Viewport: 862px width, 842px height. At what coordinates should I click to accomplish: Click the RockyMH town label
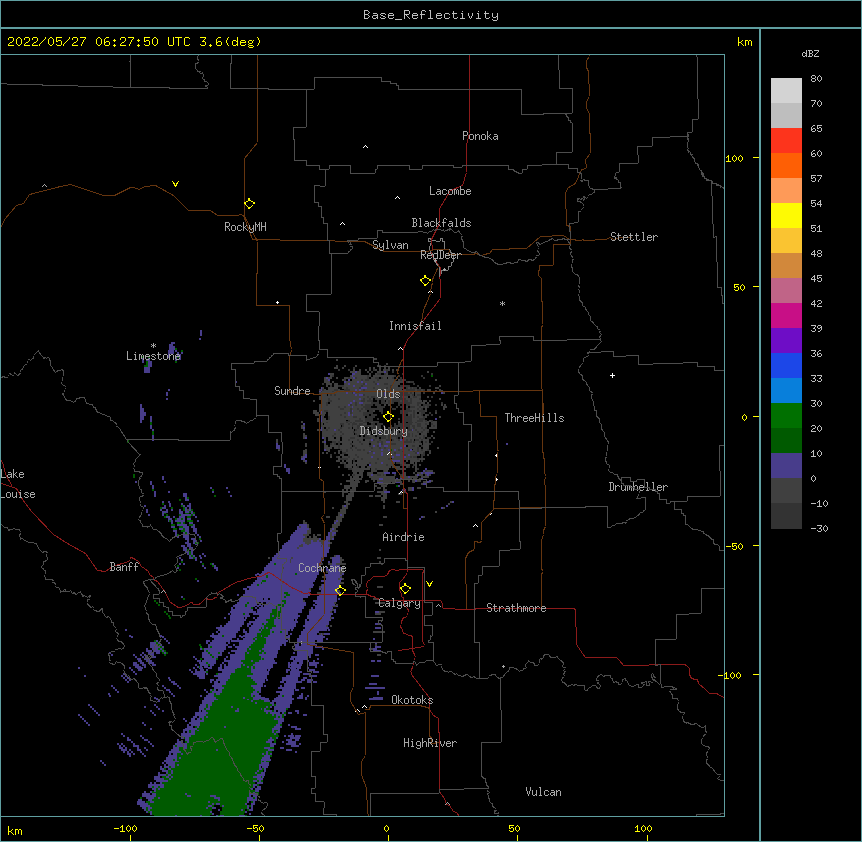245,227
